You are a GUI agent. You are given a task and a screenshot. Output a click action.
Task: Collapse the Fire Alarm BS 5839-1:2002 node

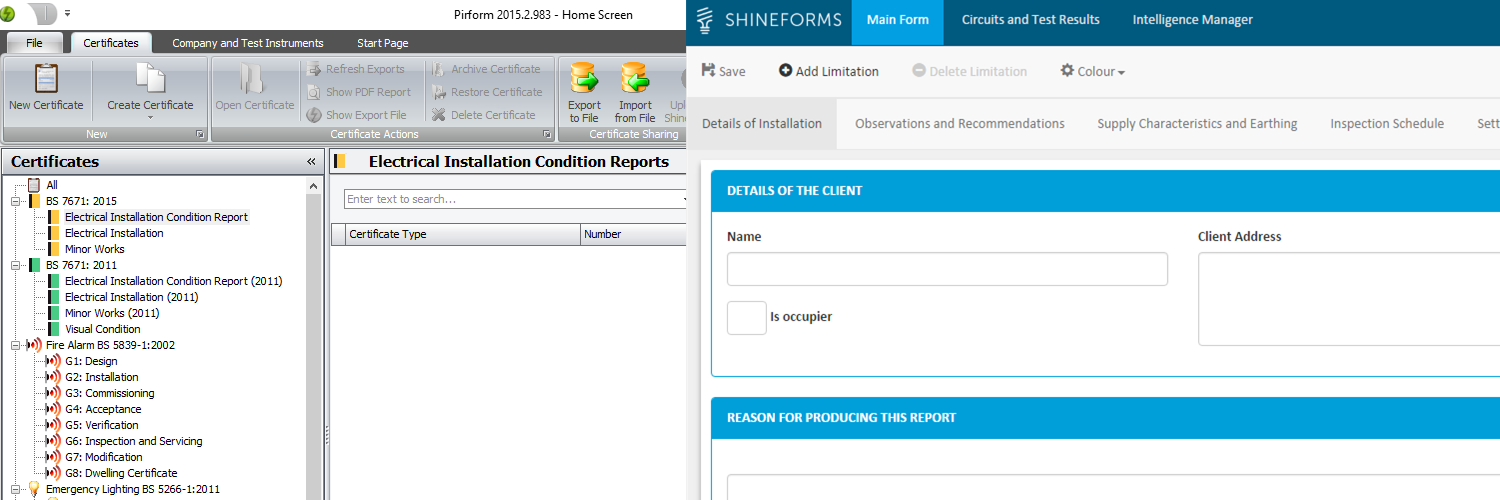coord(16,345)
